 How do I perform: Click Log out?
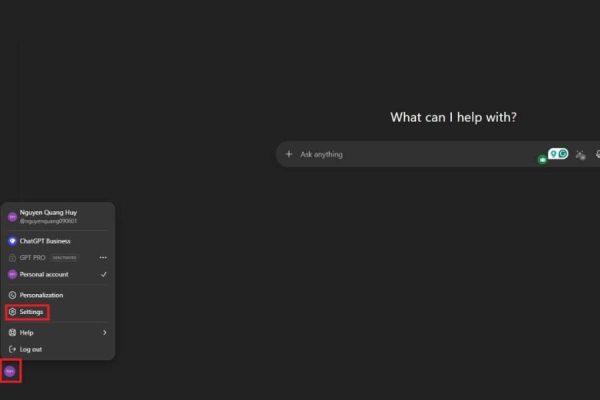tap(31, 349)
